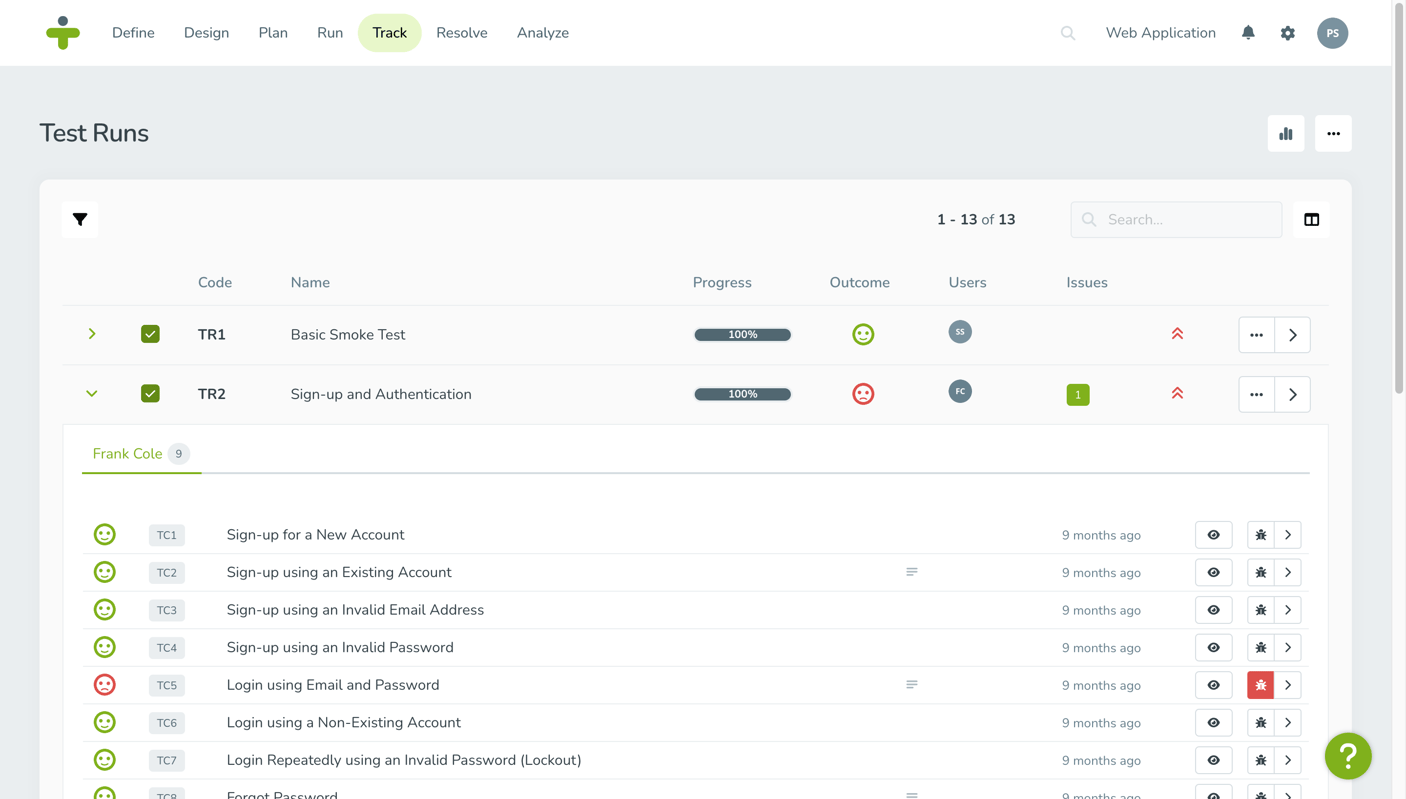Collapse the TR2 Sign-up and Authentication row
Screen dimensions: 1406x799
(x=91, y=393)
